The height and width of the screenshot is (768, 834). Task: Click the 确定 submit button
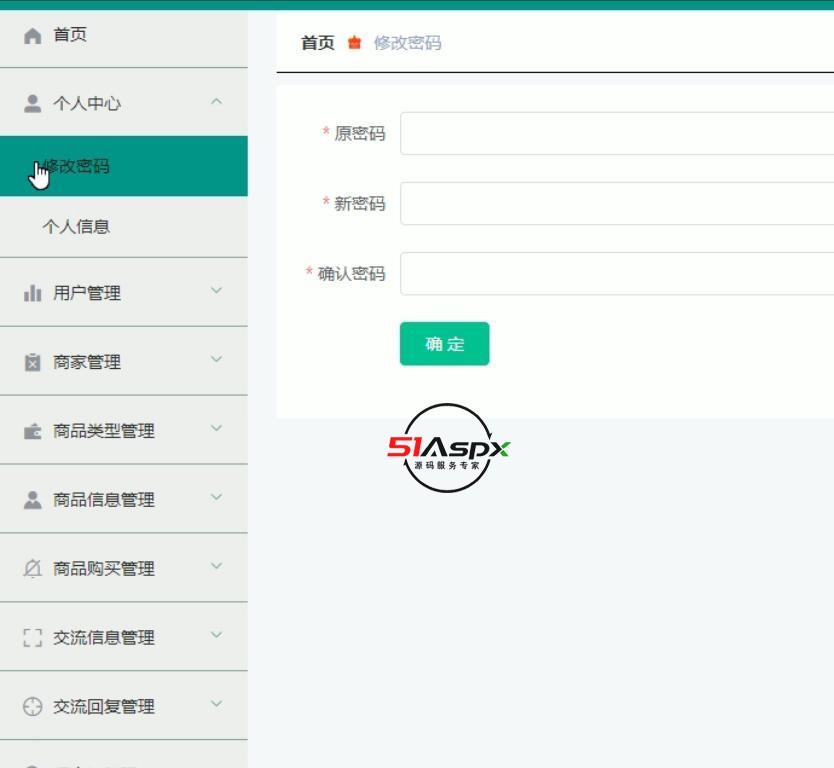[x=445, y=344]
